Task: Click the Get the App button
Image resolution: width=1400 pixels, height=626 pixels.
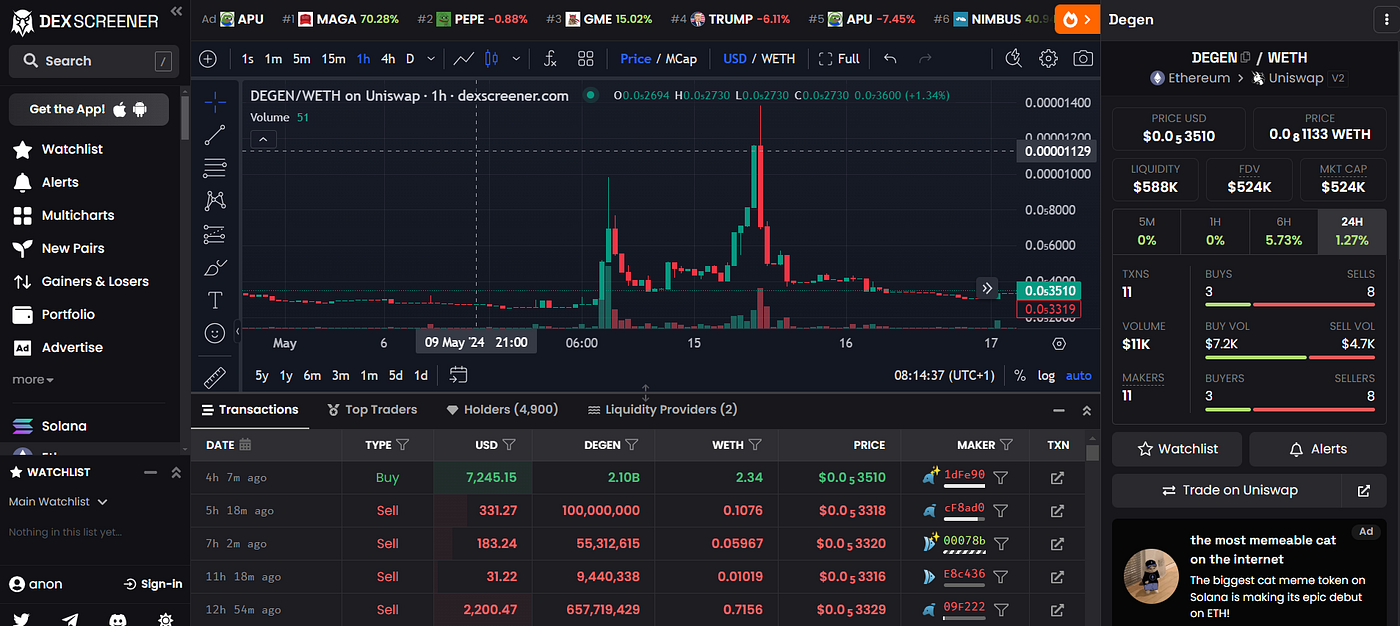Action: pyautogui.click(x=88, y=109)
